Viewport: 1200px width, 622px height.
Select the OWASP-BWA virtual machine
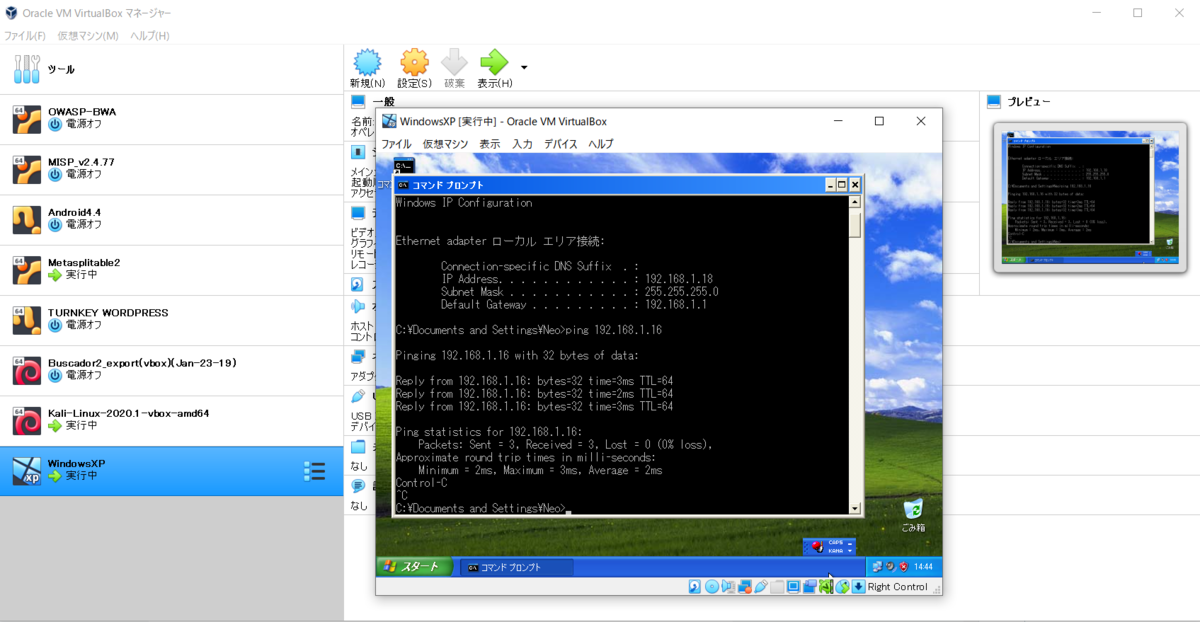tap(171, 119)
